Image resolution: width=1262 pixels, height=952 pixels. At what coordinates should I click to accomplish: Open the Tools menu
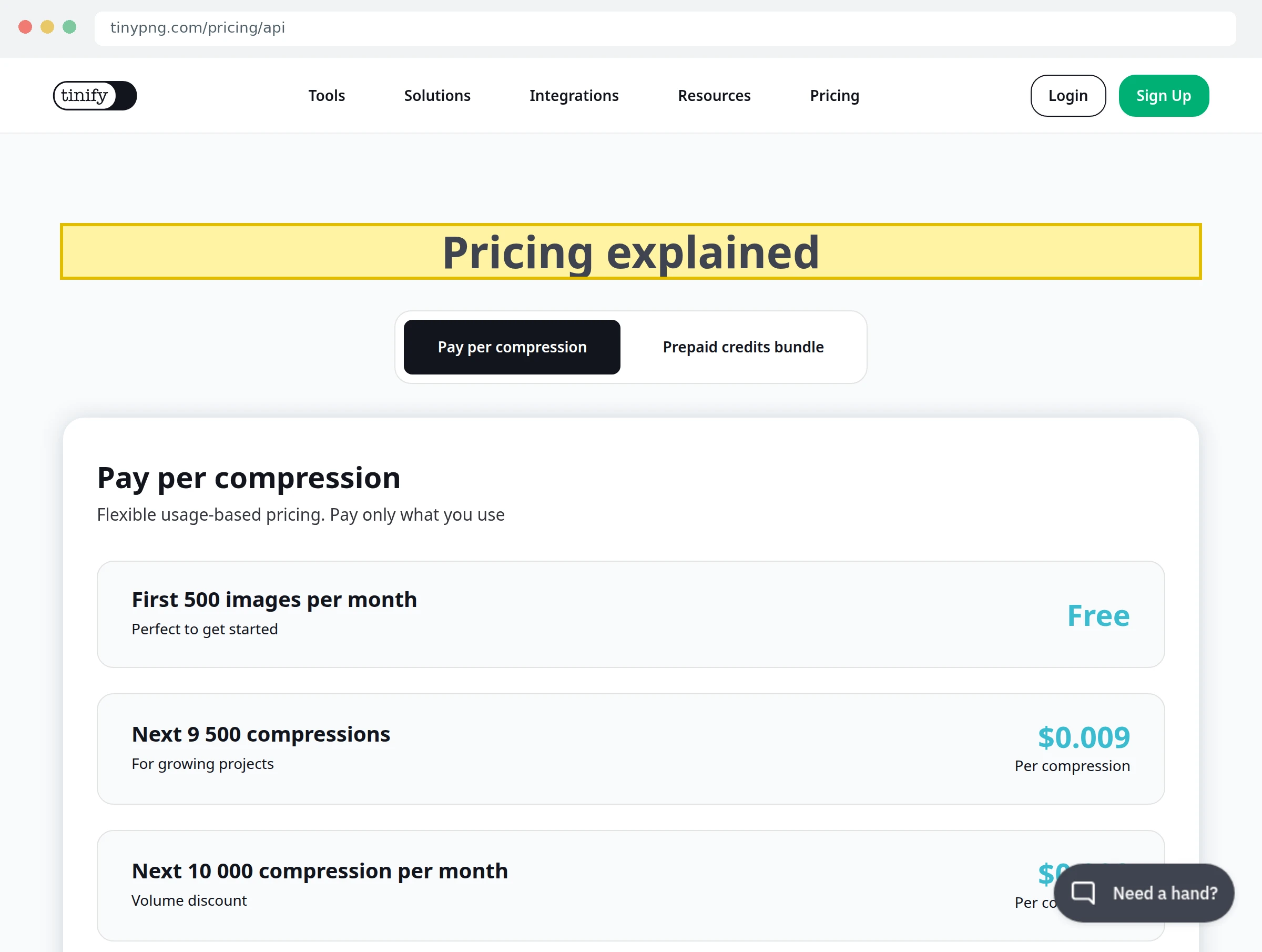327,96
